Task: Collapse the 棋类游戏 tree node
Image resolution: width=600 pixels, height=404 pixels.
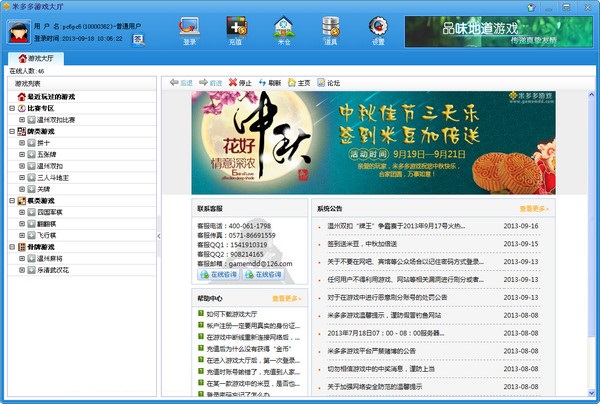Action: coord(12,201)
